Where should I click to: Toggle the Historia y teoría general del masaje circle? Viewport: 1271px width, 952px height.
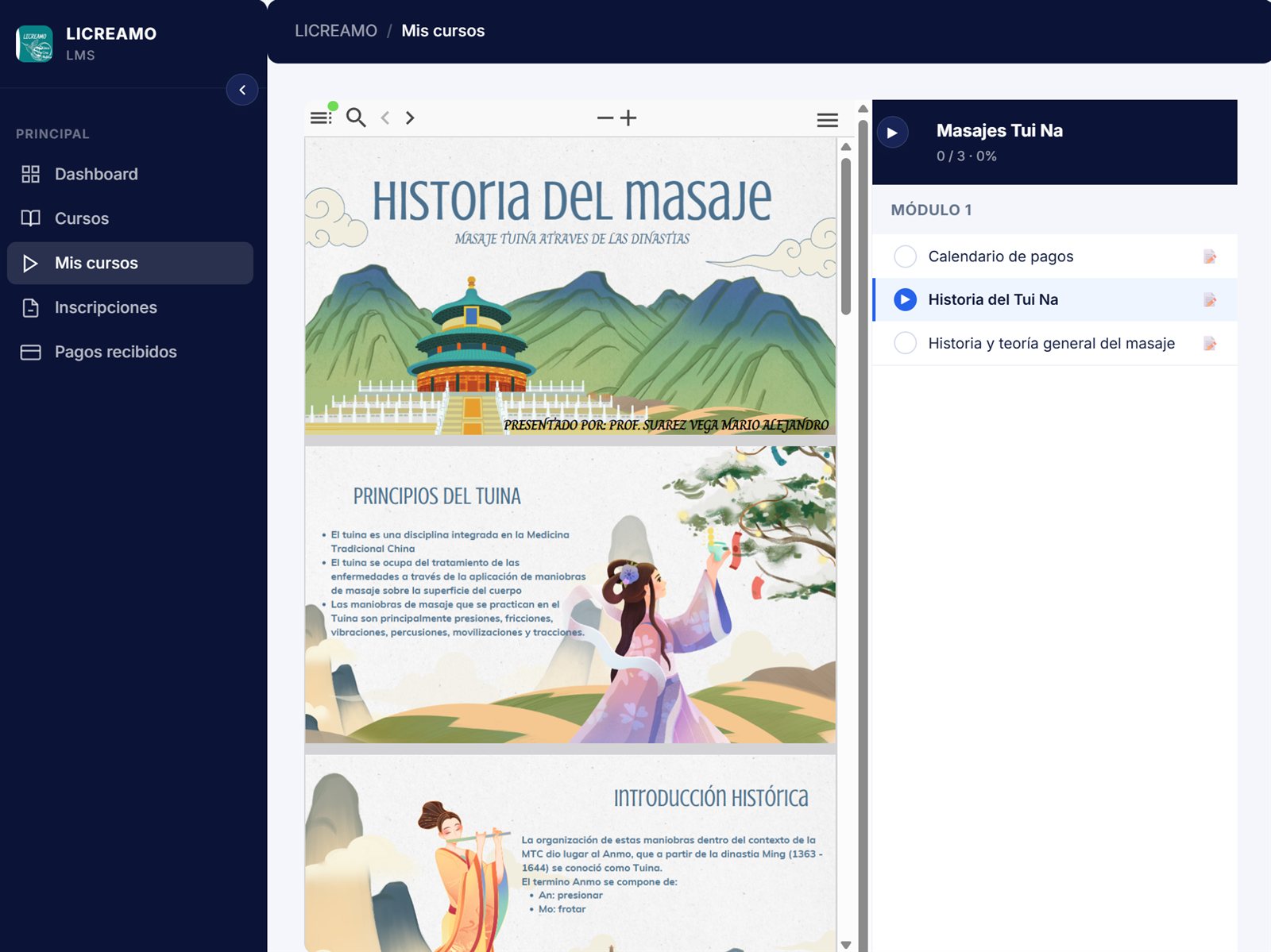(906, 343)
